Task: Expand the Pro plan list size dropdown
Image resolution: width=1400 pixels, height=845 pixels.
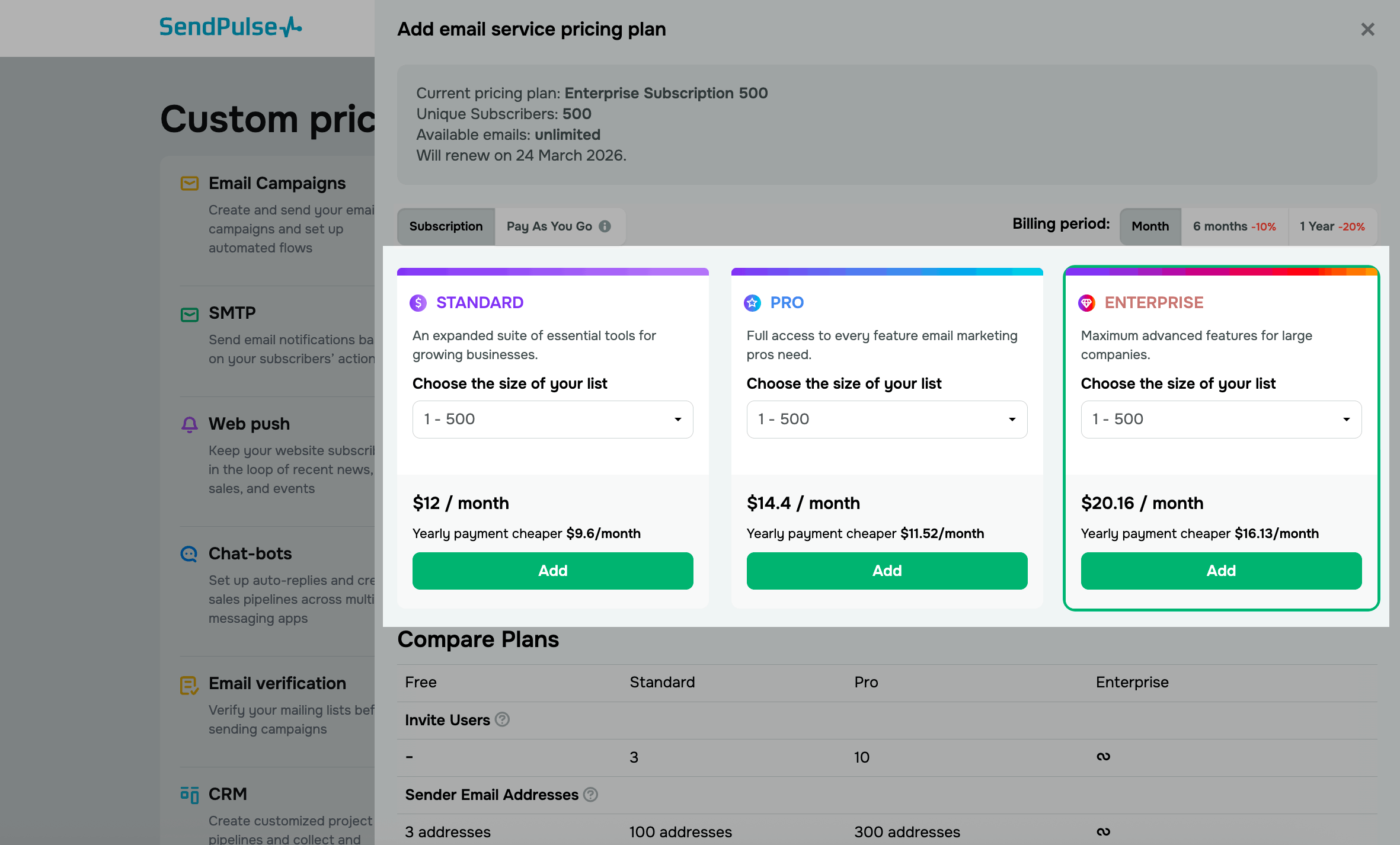Action: pos(887,420)
